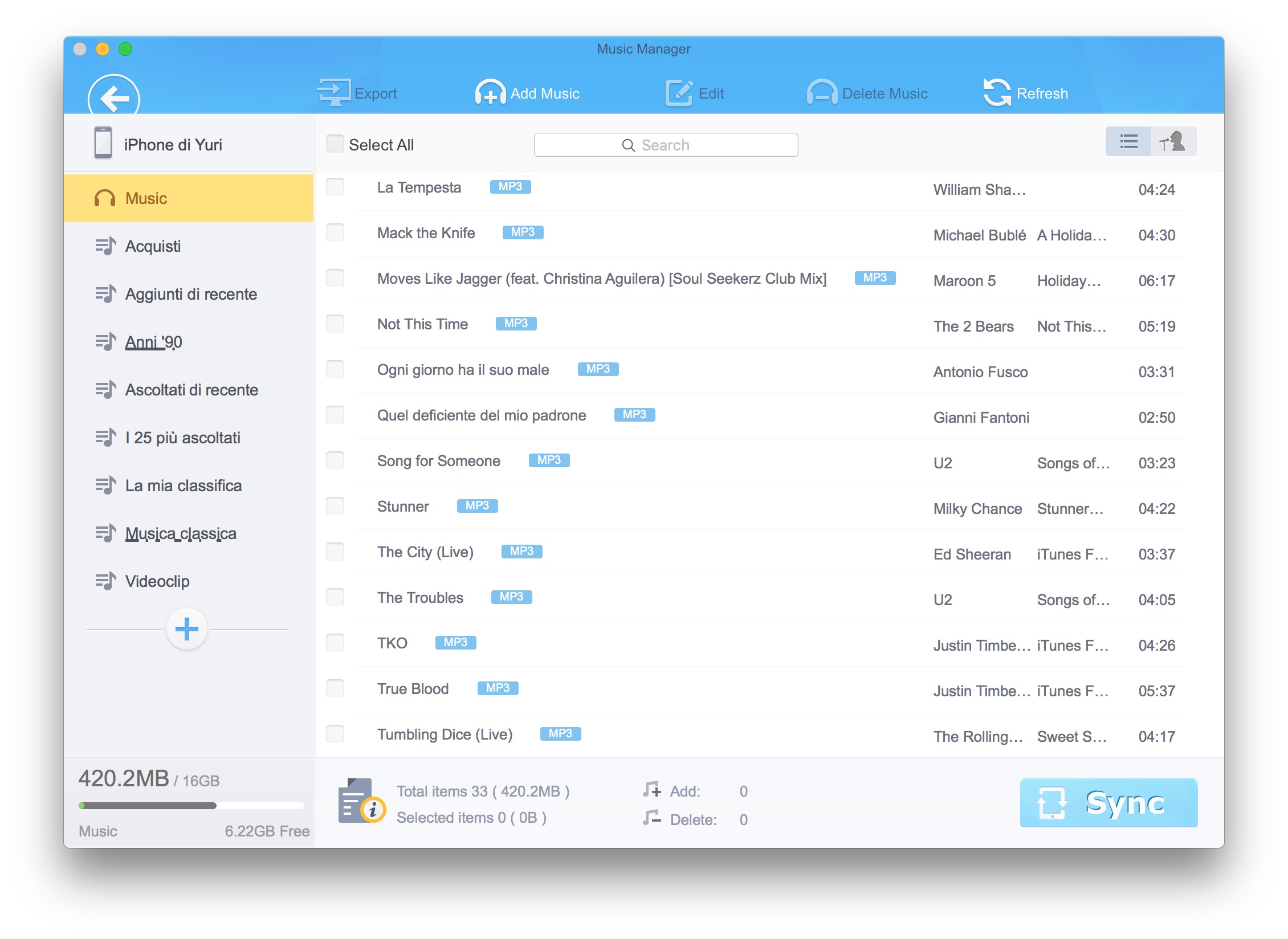The width and height of the screenshot is (1288, 939).
Task: Tick the checkbox for La Tempesta
Action: 335,187
